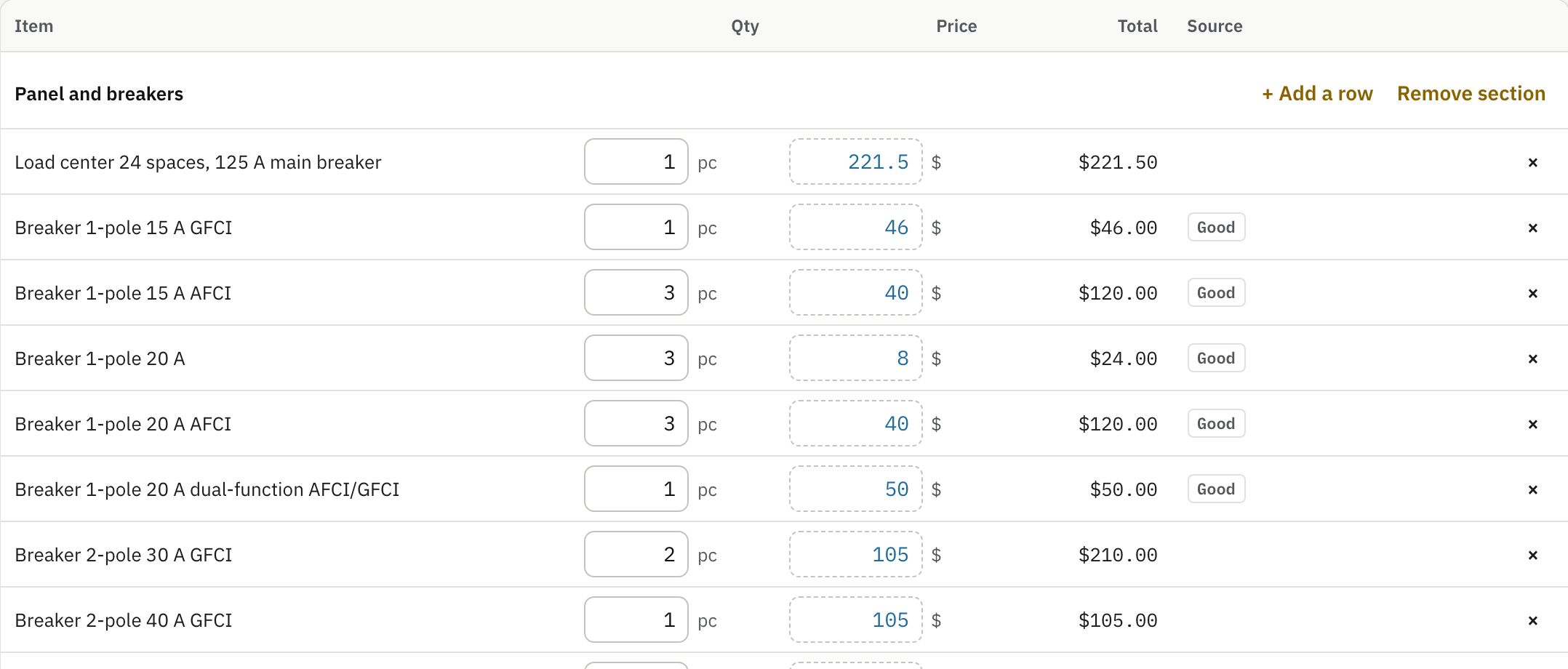
Task: Click Good badge on Breaker 1-pole 20 A row
Action: (x=1216, y=358)
